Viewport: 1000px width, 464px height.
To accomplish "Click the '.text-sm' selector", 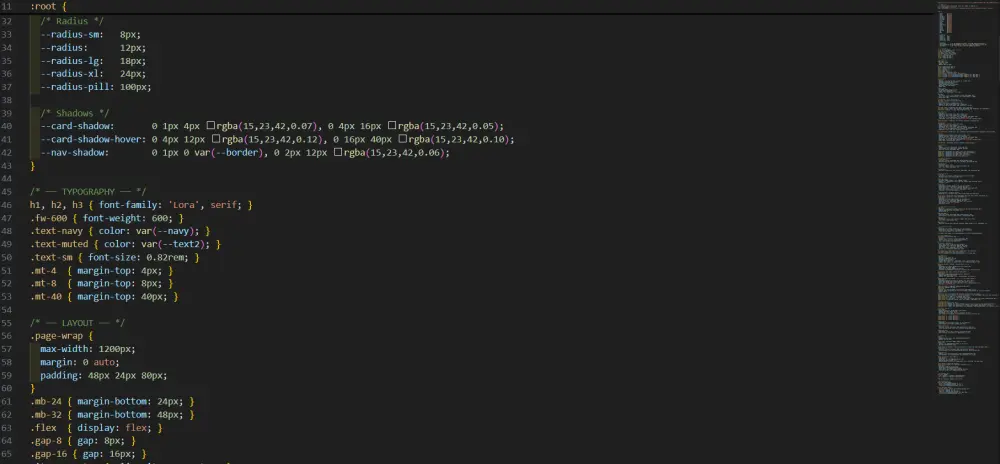I will tap(51, 257).
